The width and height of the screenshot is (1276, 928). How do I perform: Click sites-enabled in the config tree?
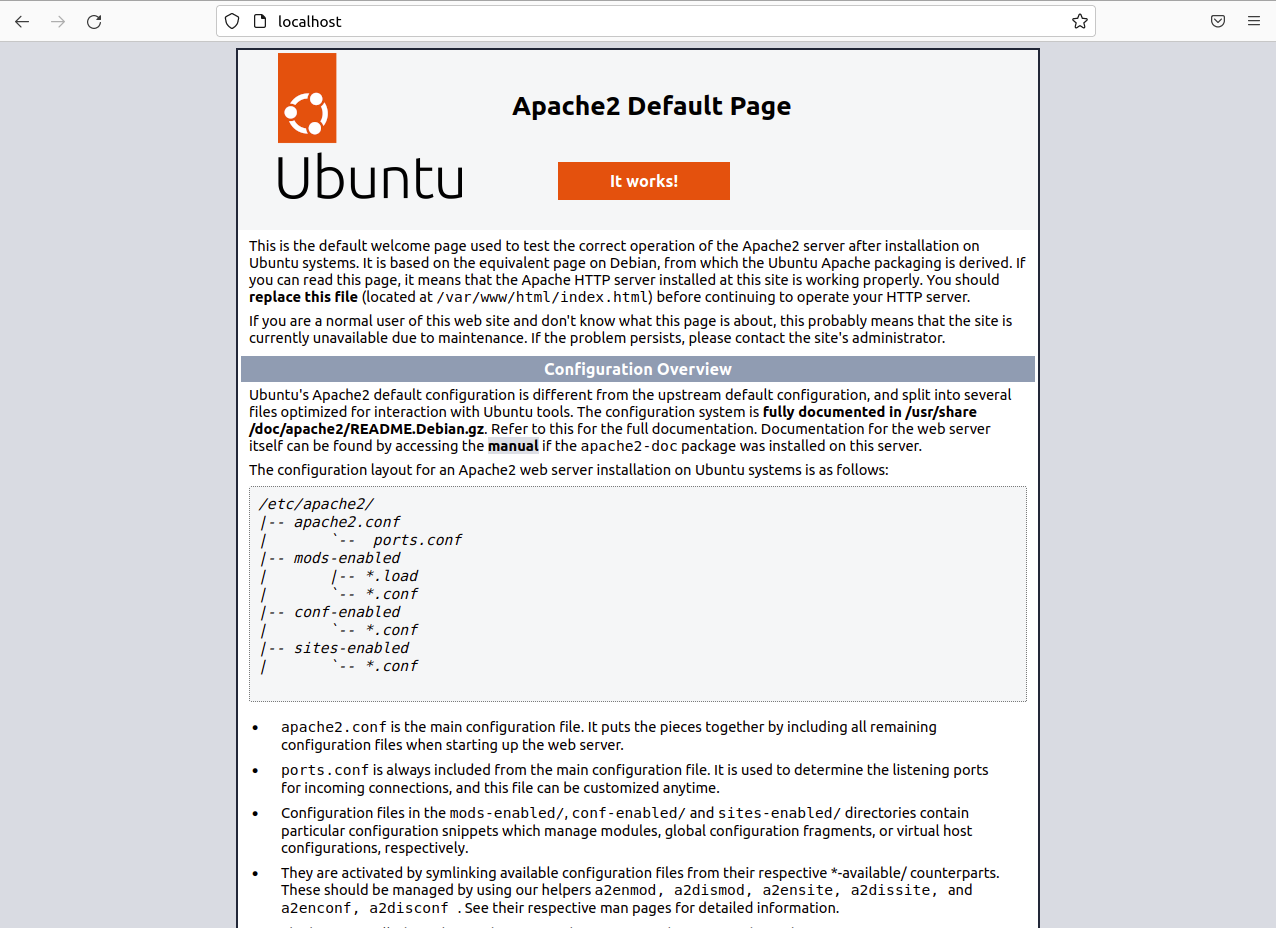tap(351, 648)
